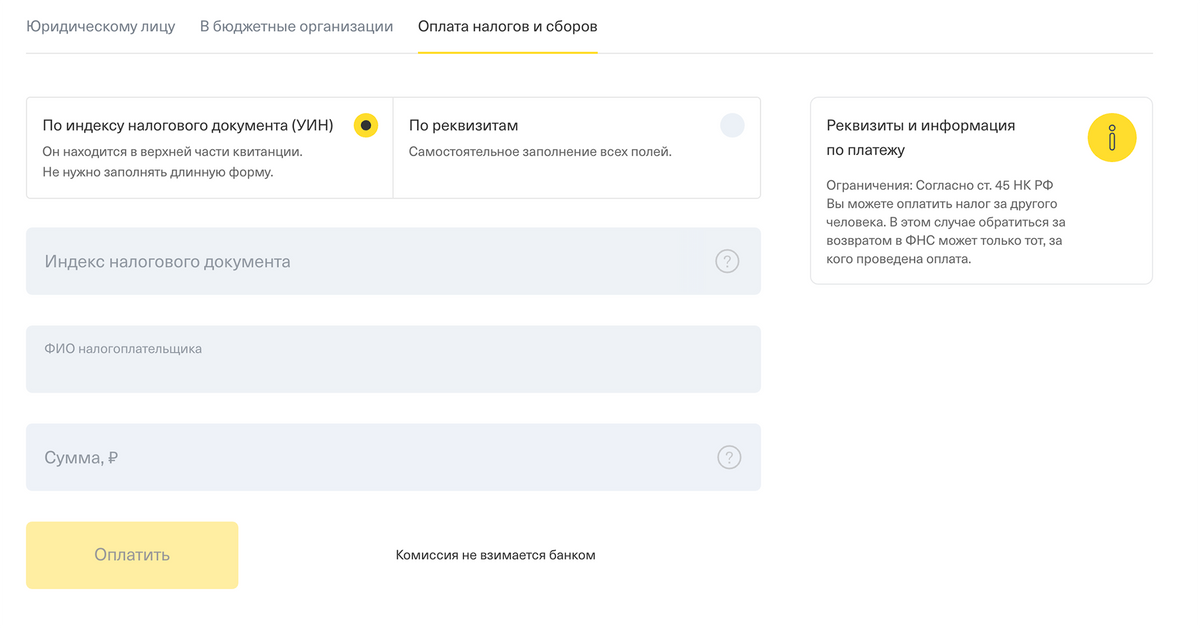The width and height of the screenshot is (1200, 628).
Task: Click the question mark icon in the Сумма field
Action: click(x=729, y=458)
